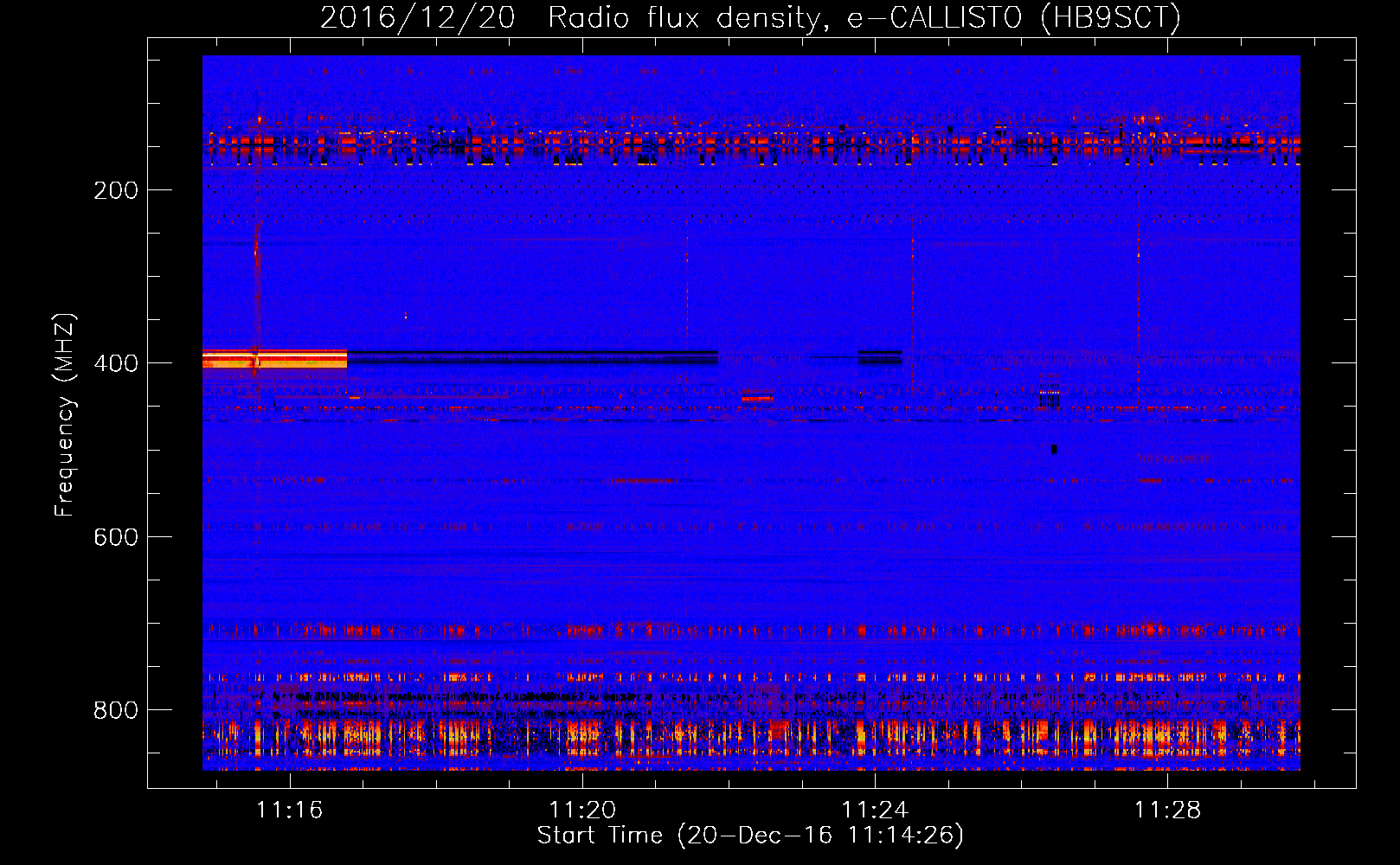
Task: Click the small black spot near 500 MHz
Action: click(1054, 449)
